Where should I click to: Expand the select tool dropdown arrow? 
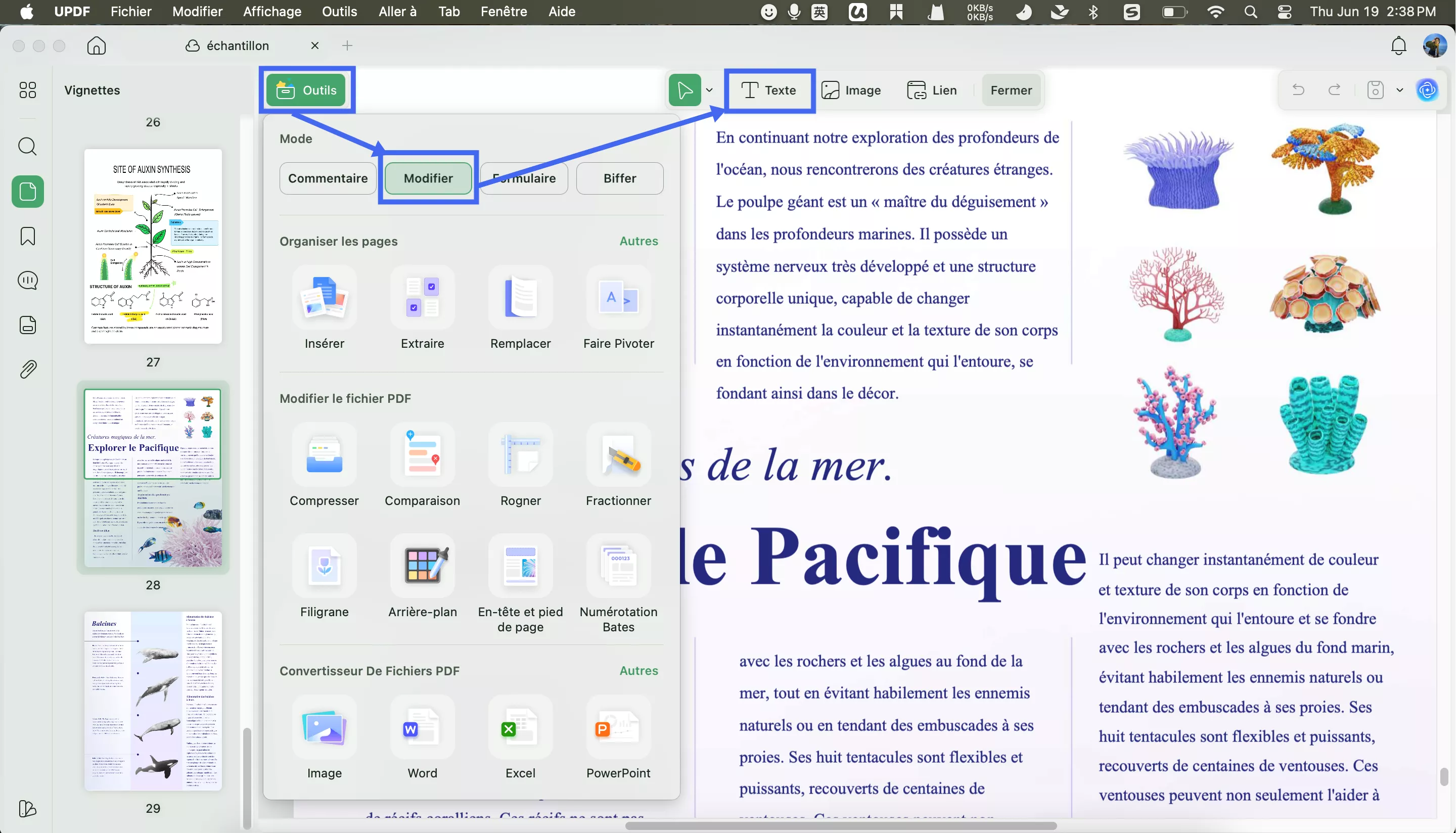(x=709, y=90)
